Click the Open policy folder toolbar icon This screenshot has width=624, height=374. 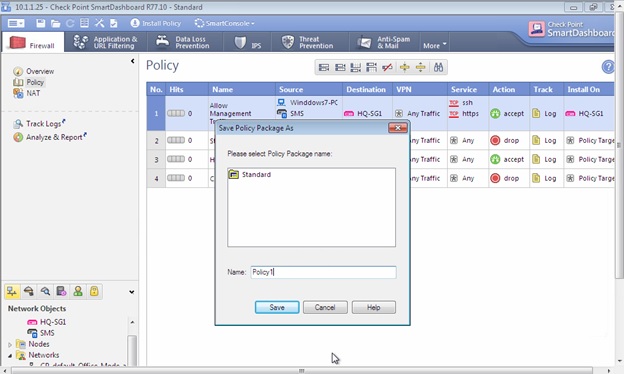tap(55, 24)
